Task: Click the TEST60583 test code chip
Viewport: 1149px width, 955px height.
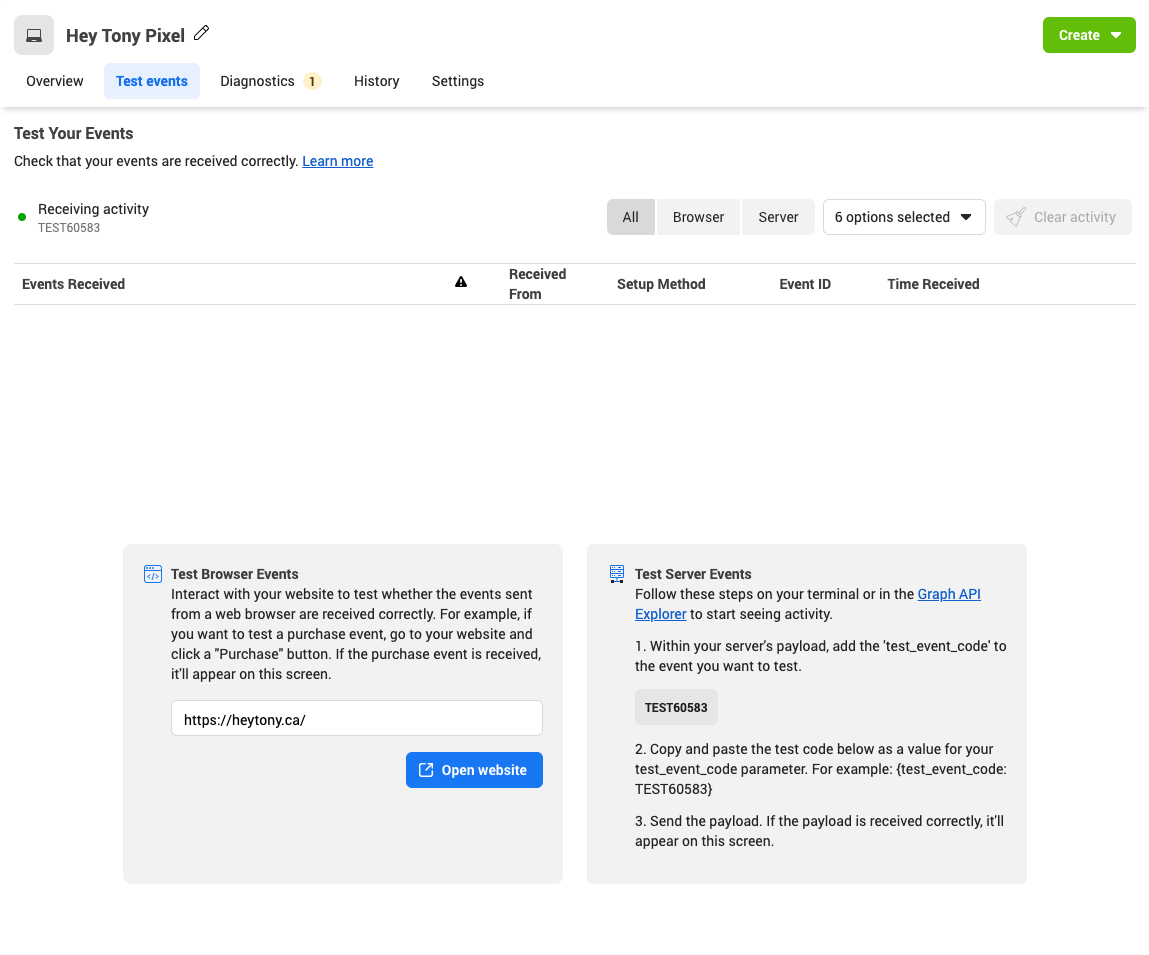Action: [676, 707]
